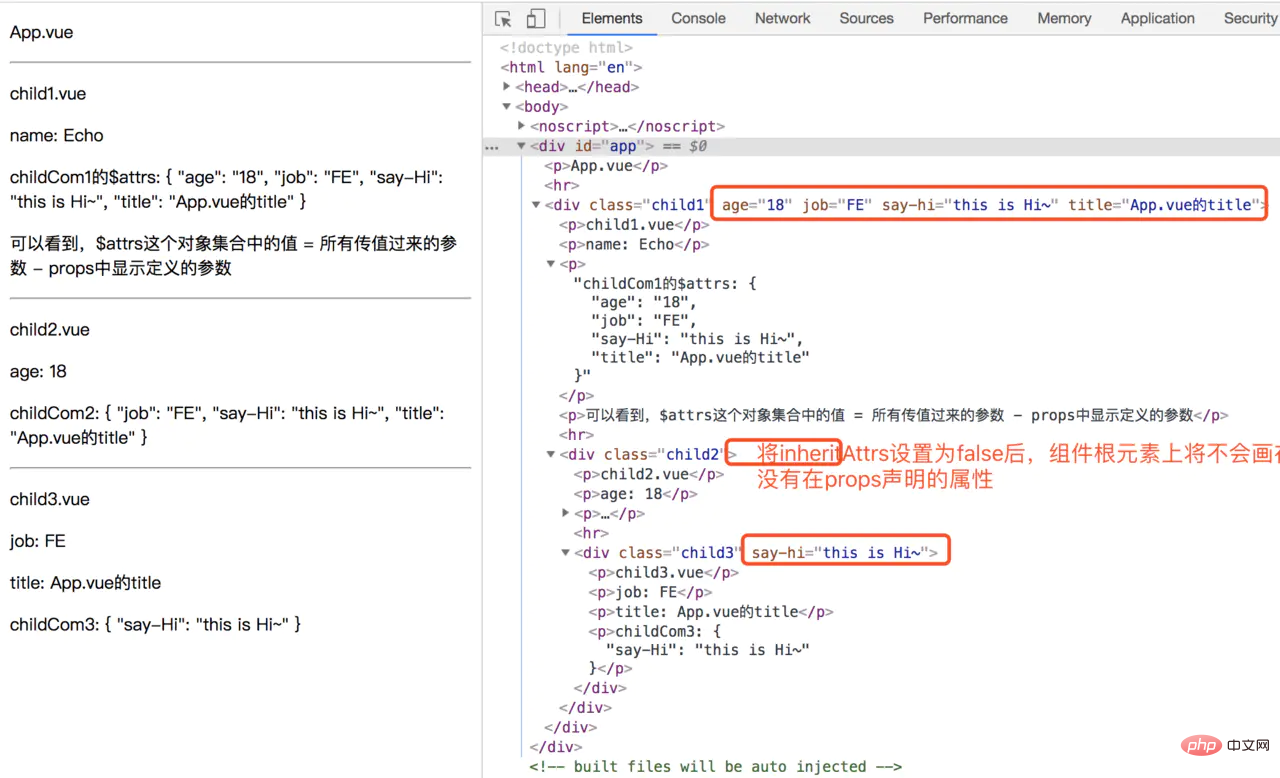Switch to the Application tab

1158,18
